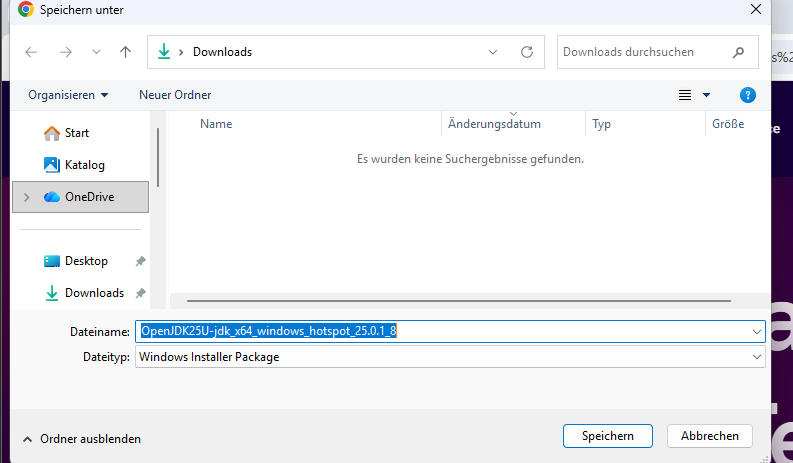This screenshot has height=463, width=793.
Task: Click the search magnifier icon
Action: coord(738,52)
